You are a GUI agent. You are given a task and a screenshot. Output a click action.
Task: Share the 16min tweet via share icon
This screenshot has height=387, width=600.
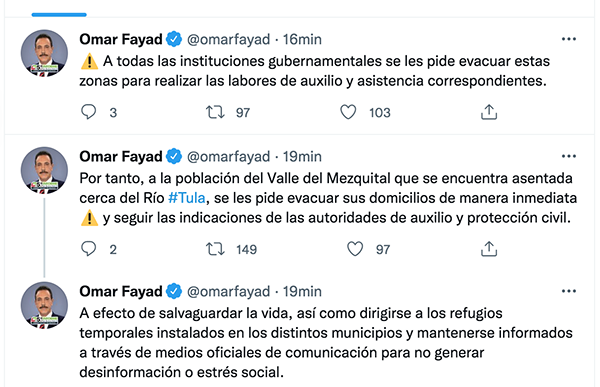489,112
